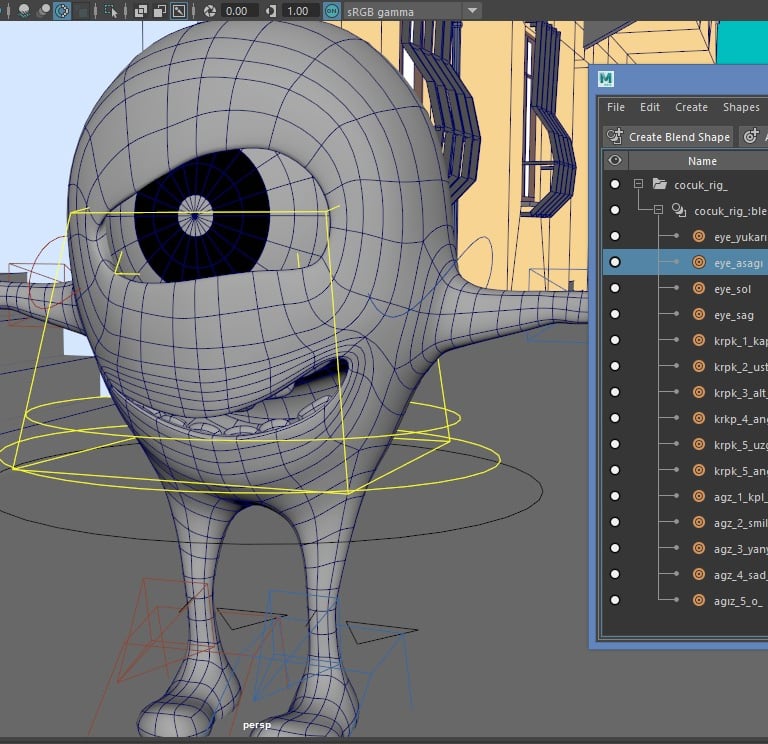Click the cocuk_rig_ blend shape deformer icon
Viewport: 768px width, 744px height.
click(679, 210)
